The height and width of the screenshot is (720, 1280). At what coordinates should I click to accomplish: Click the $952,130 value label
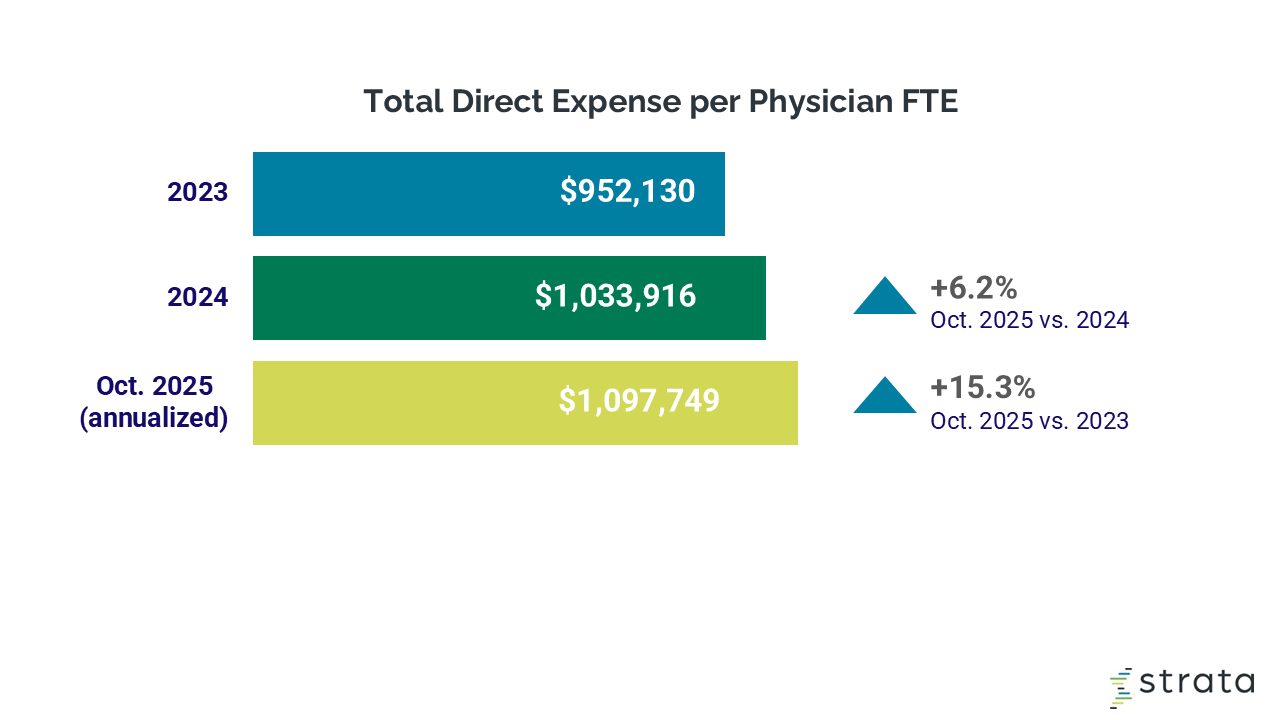627,191
